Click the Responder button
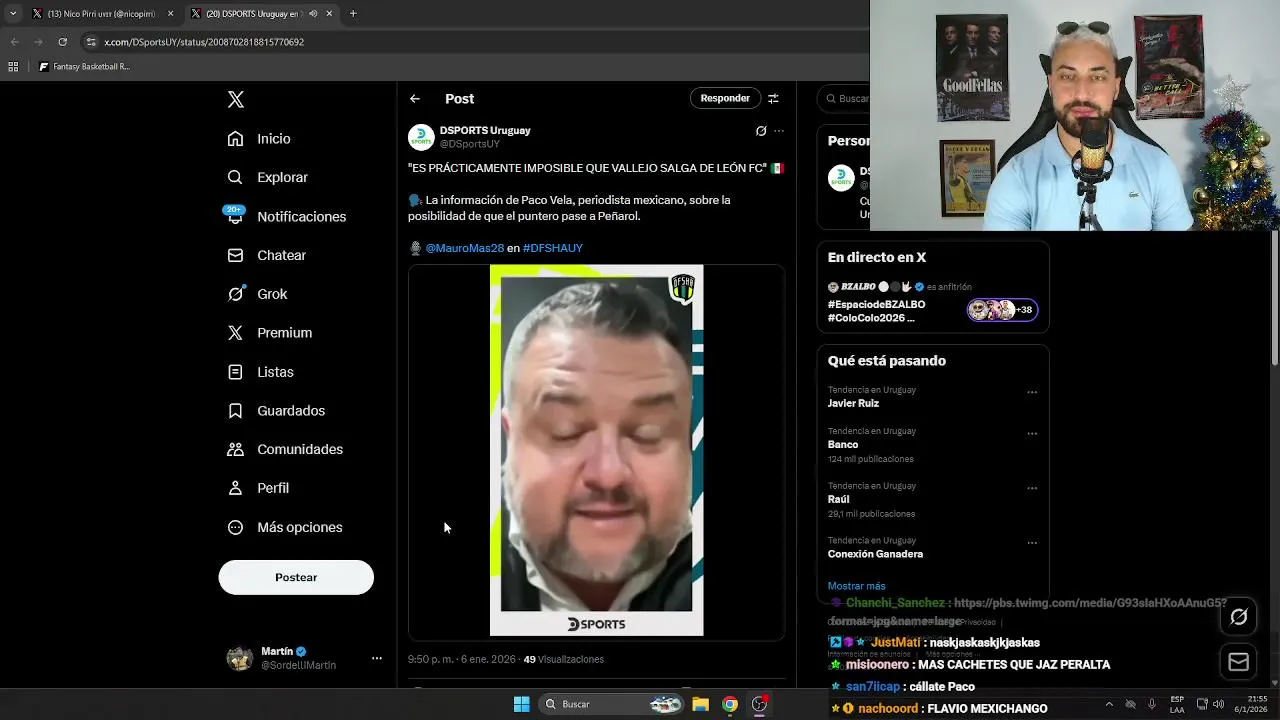Image resolution: width=1280 pixels, height=720 pixels. point(725,98)
